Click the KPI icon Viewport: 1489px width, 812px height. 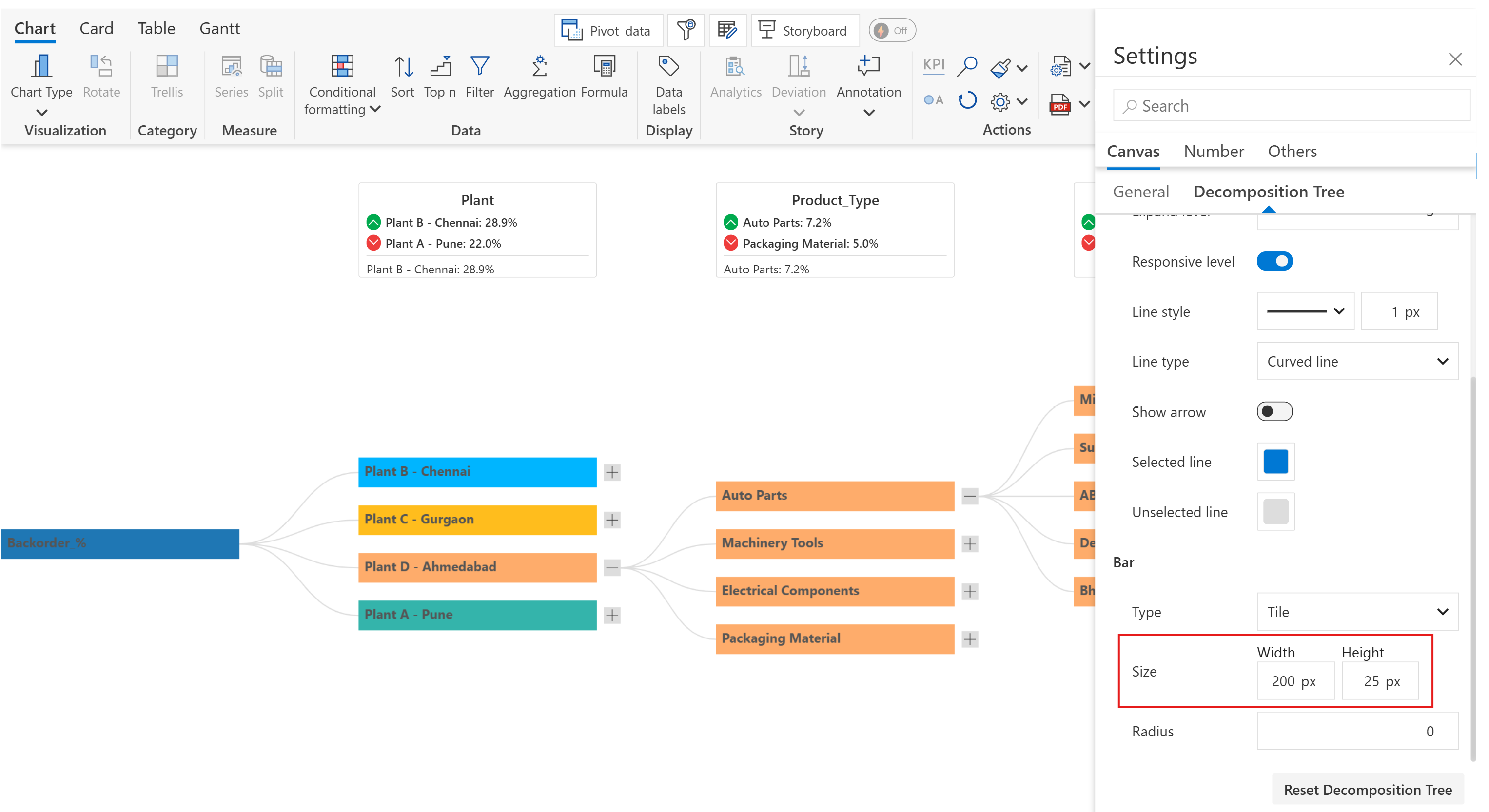[x=933, y=65]
